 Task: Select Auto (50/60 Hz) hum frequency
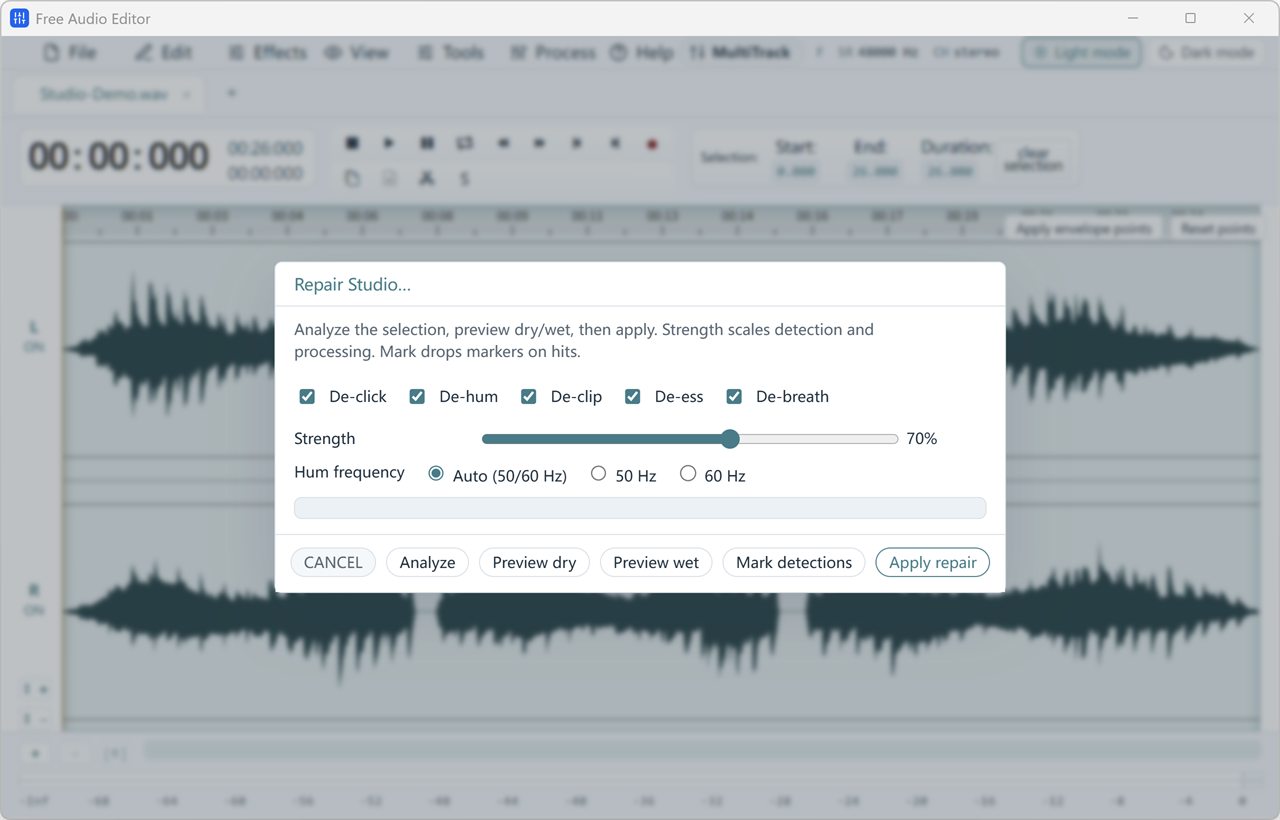pos(436,474)
